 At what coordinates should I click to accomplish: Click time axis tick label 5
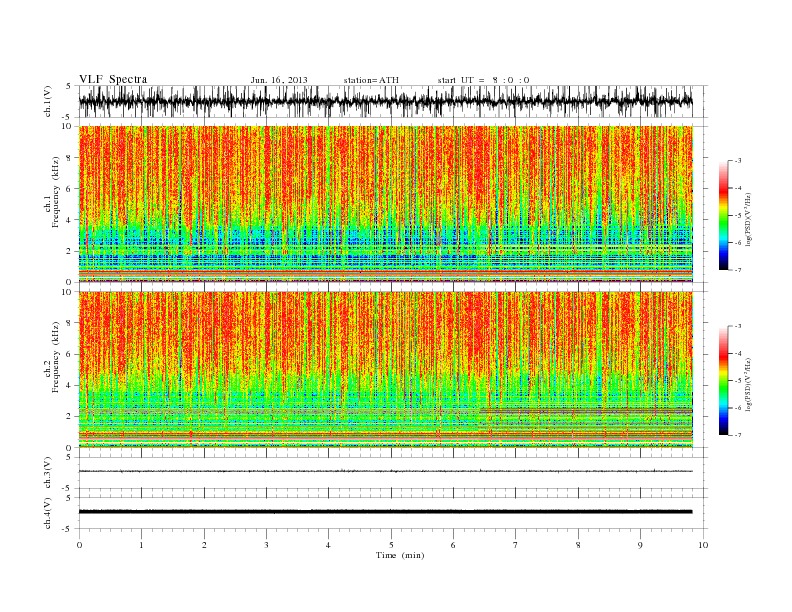(391, 545)
